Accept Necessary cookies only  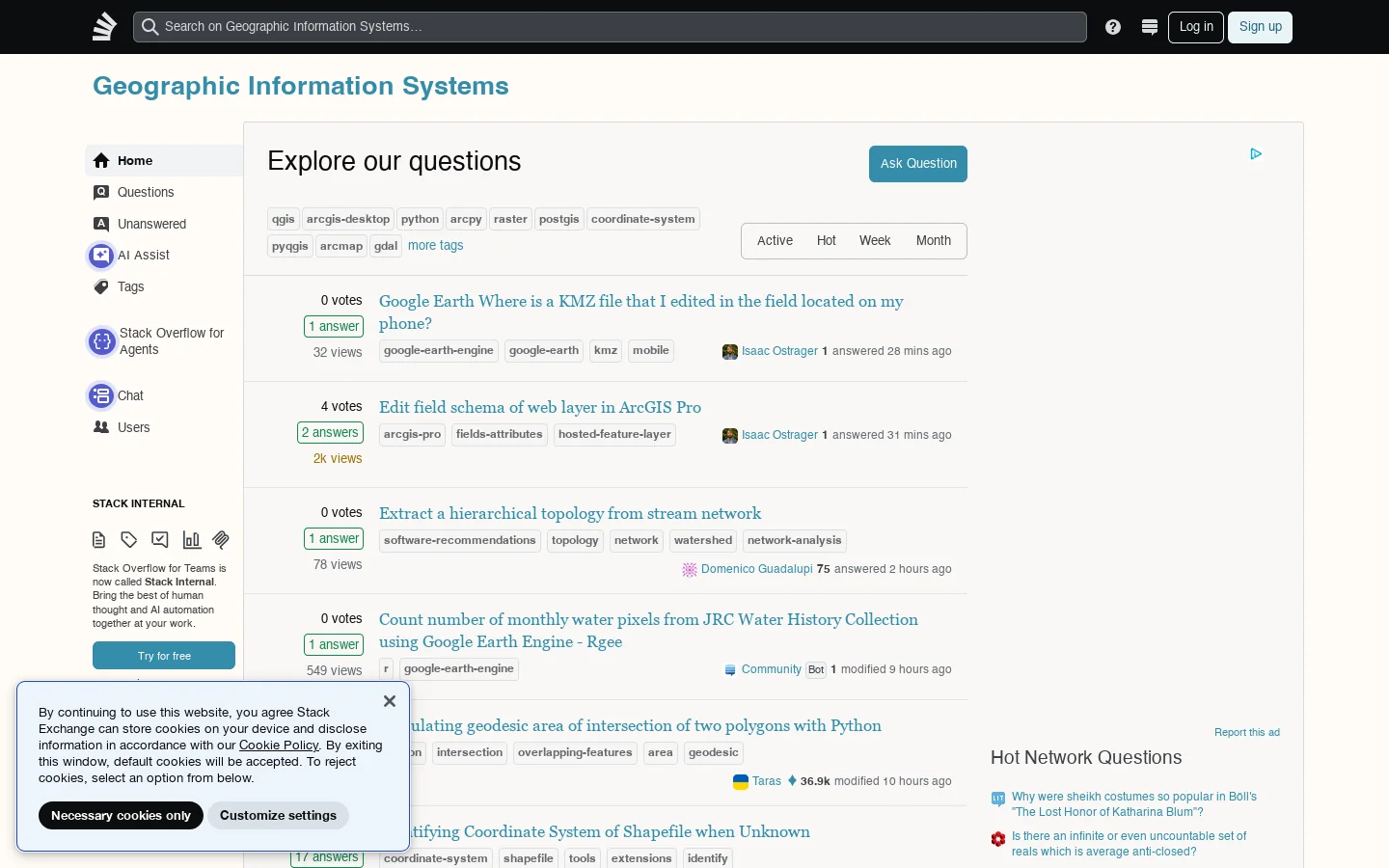(x=122, y=816)
